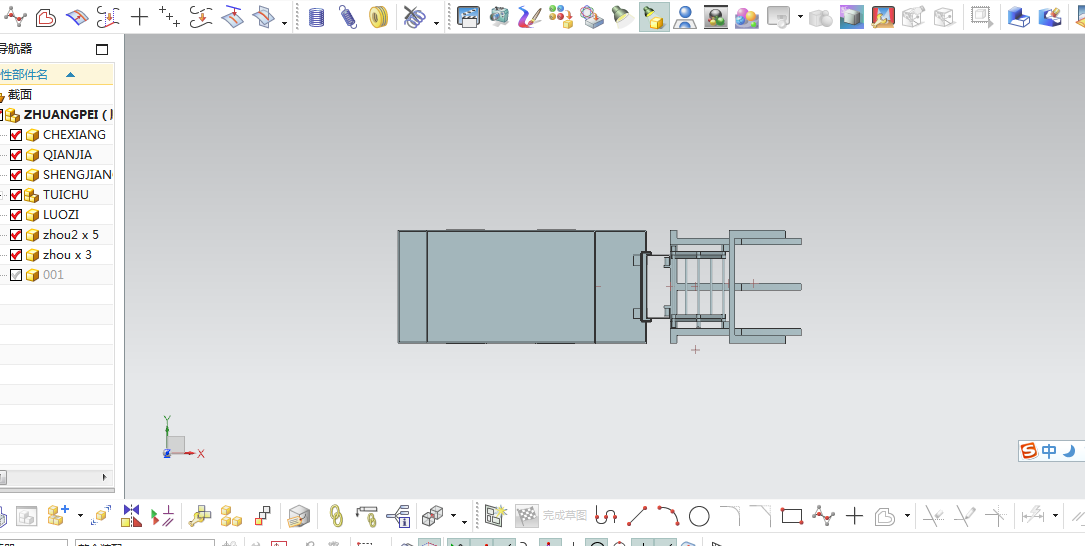
Task: Click the delete spring icon
Action: [414, 17]
